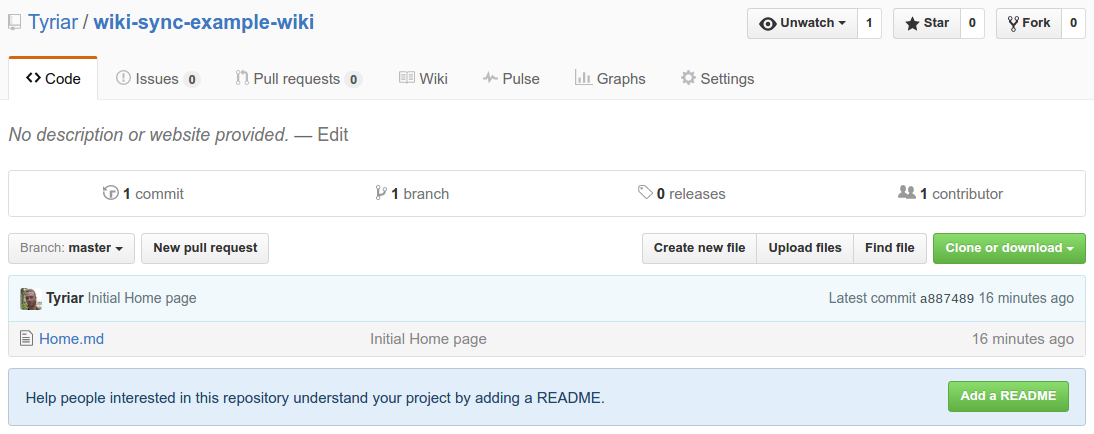This screenshot has width=1094, height=434.
Task: Switch to the Pull requests tab
Action: click(x=299, y=79)
